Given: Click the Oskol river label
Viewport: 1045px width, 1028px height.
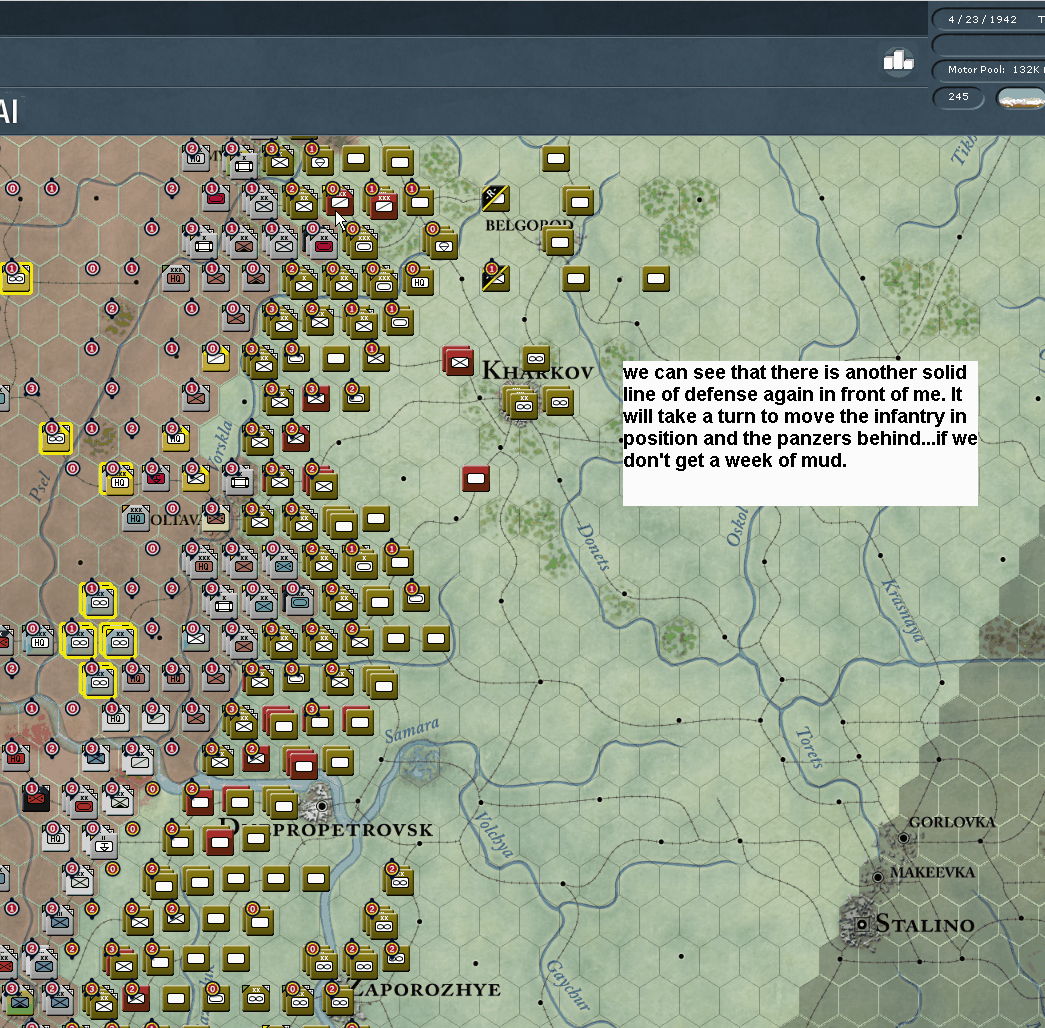Looking at the screenshot, I should [x=737, y=526].
